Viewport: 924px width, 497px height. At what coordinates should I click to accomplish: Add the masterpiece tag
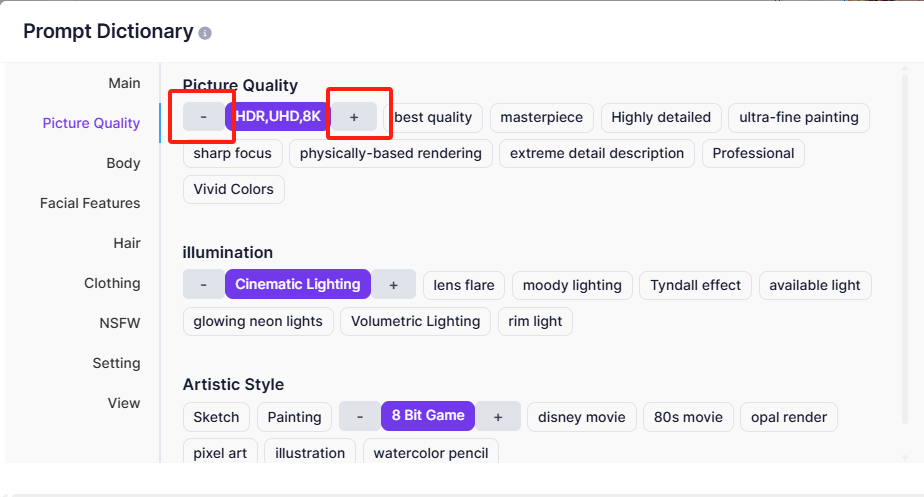point(541,117)
